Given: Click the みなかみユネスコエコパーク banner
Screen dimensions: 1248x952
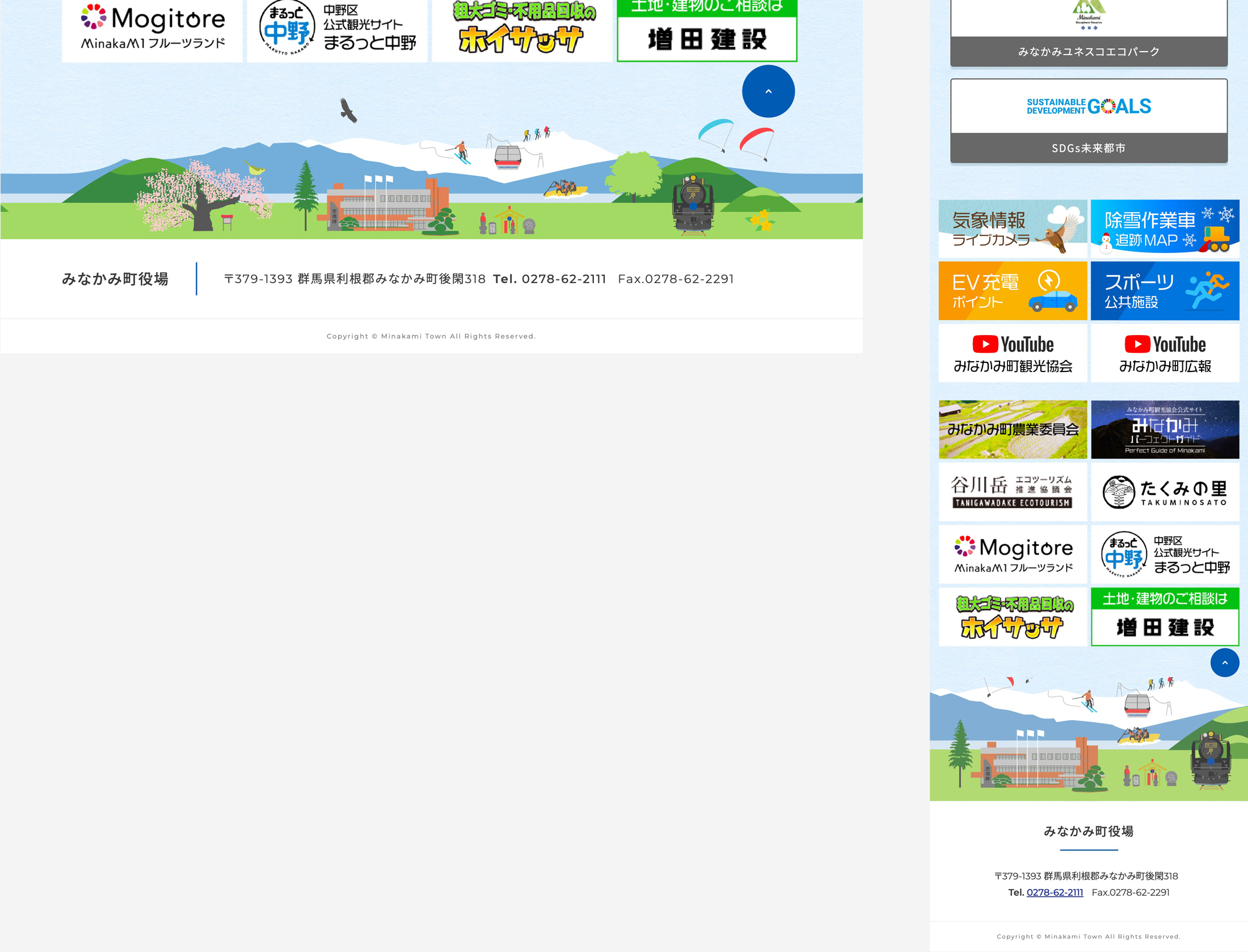Looking at the screenshot, I should (x=1089, y=34).
